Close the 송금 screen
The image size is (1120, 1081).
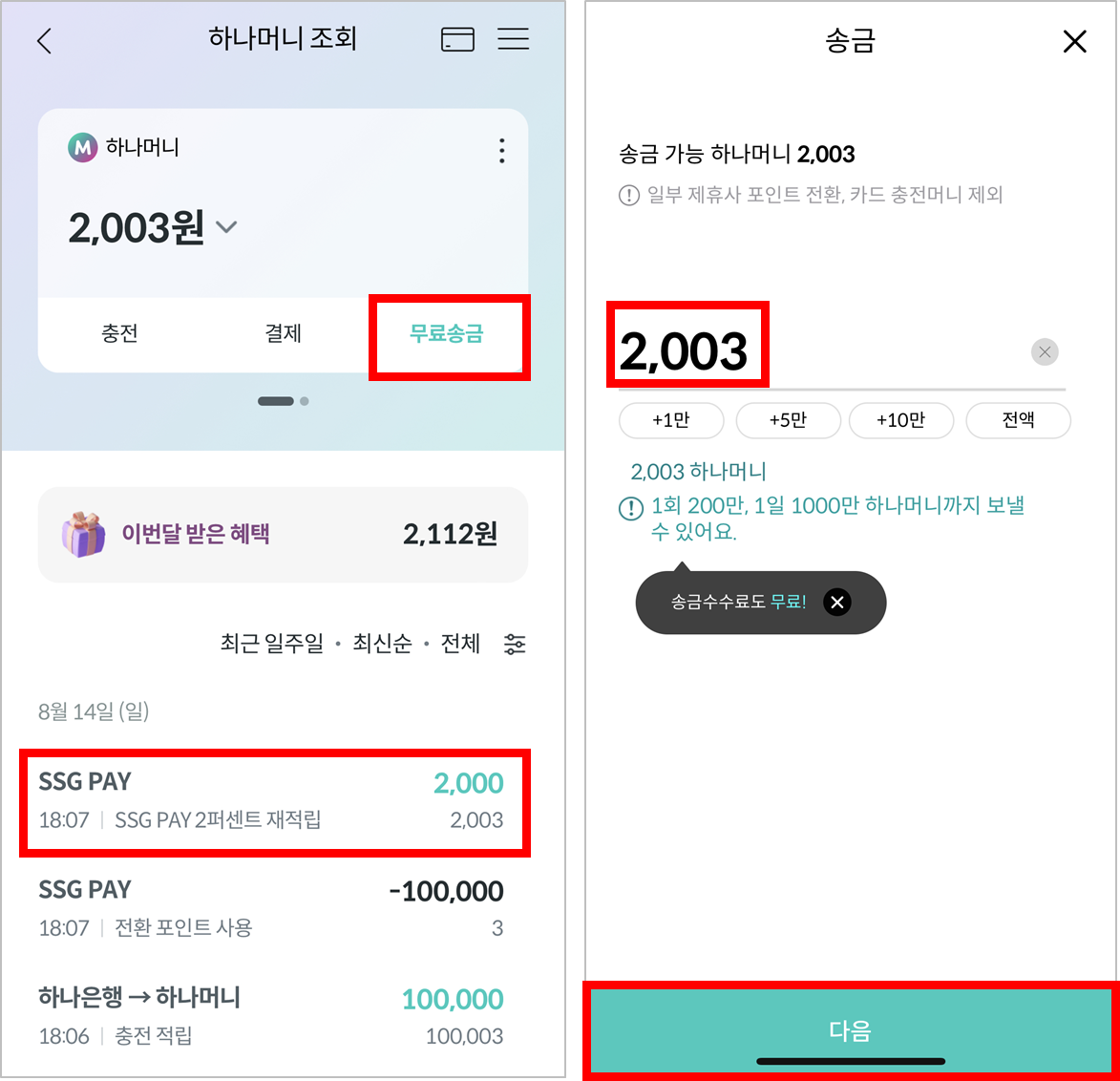[x=1074, y=41]
